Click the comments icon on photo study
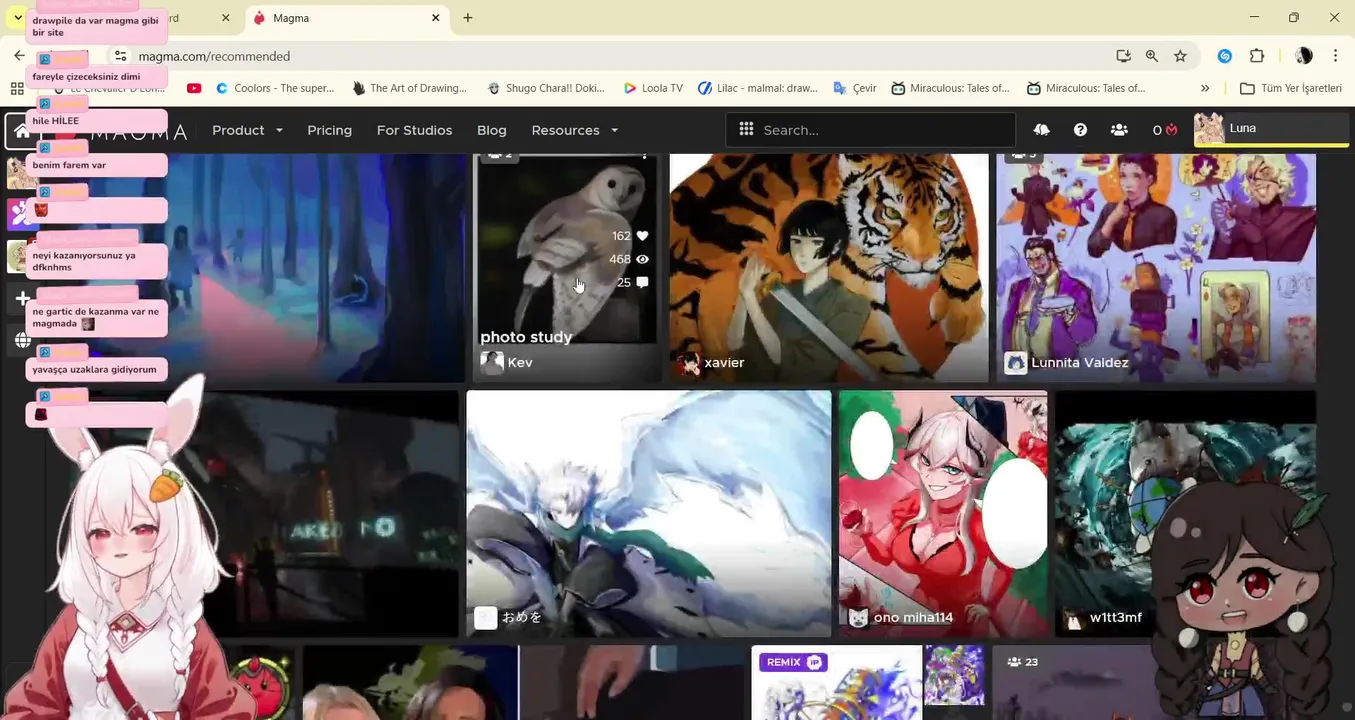Viewport: 1355px width, 720px height. point(642,283)
